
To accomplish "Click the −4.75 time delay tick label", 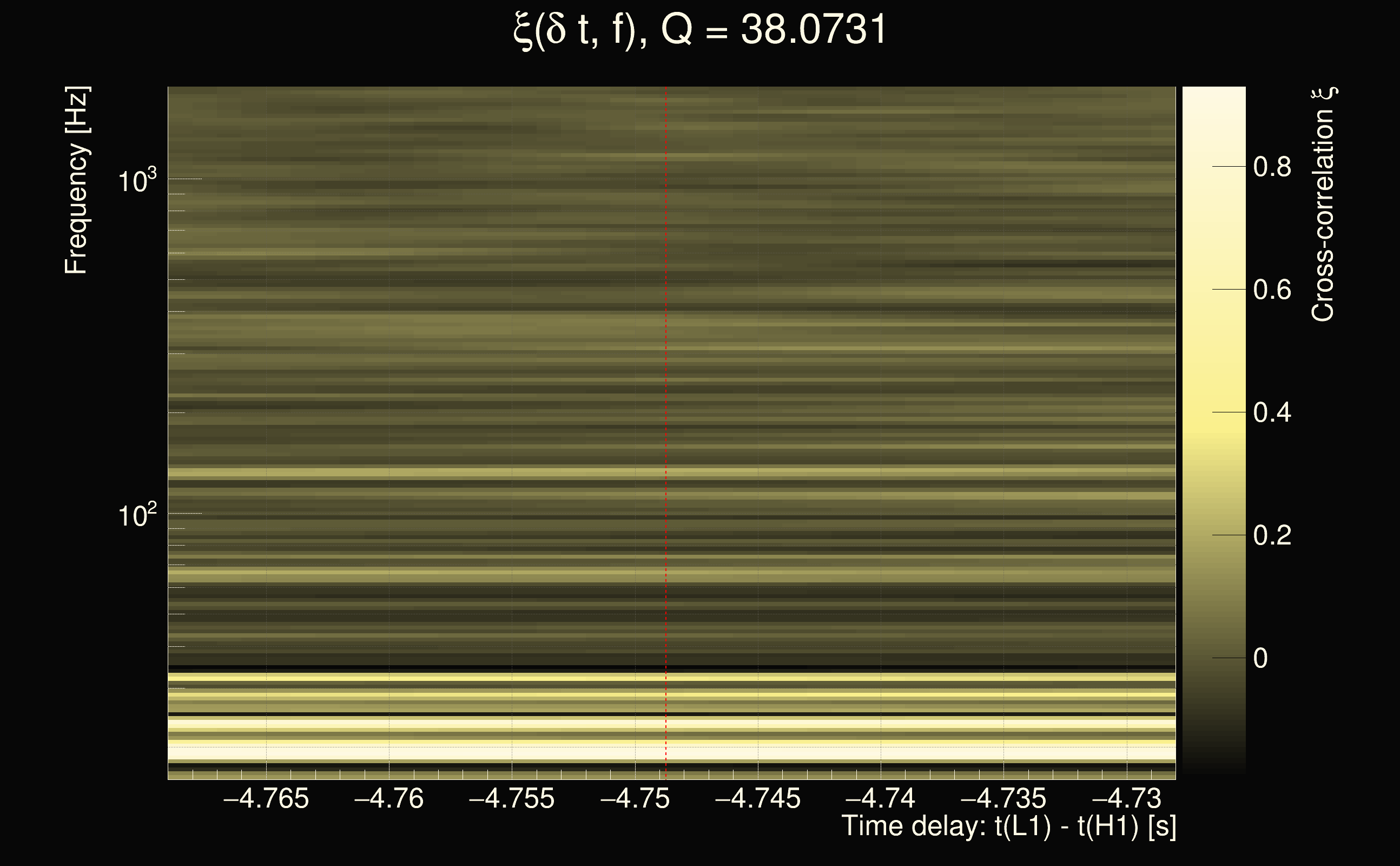I will point(635,798).
